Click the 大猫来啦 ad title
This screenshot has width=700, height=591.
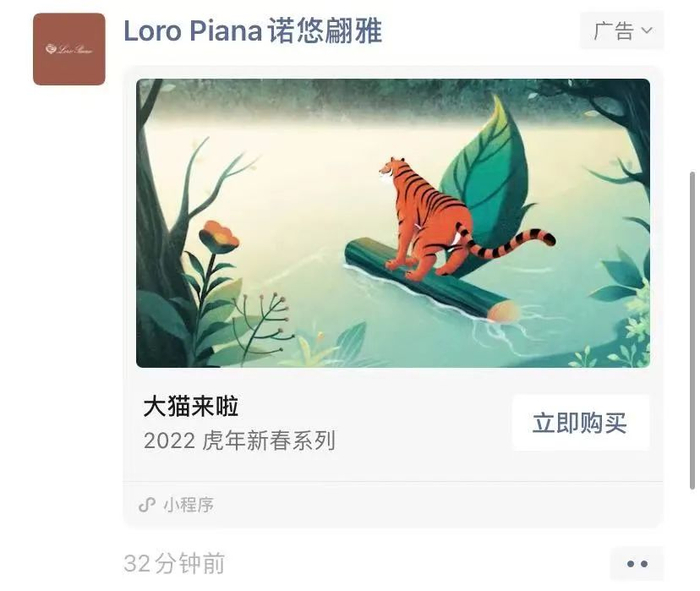coord(191,406)
